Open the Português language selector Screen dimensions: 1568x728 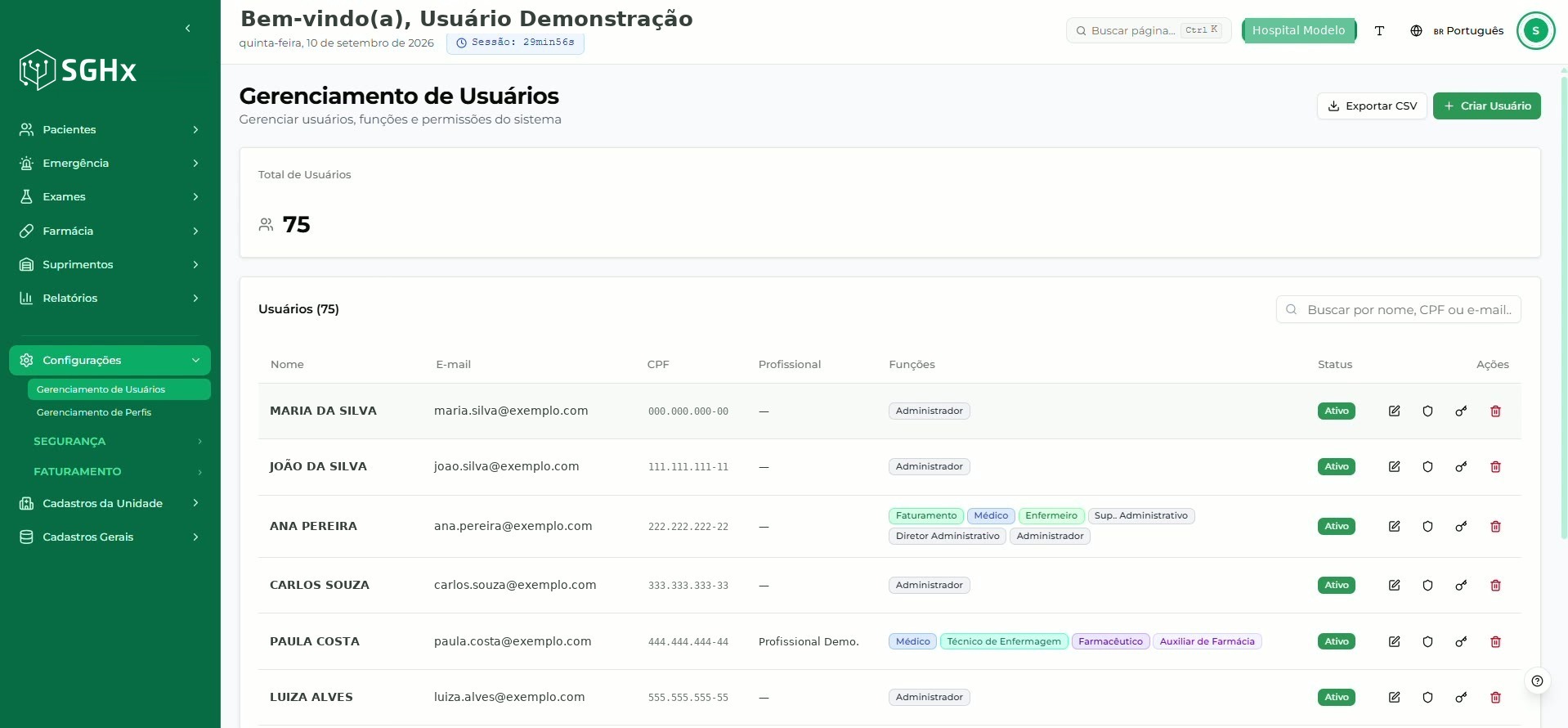point(1457,30)
